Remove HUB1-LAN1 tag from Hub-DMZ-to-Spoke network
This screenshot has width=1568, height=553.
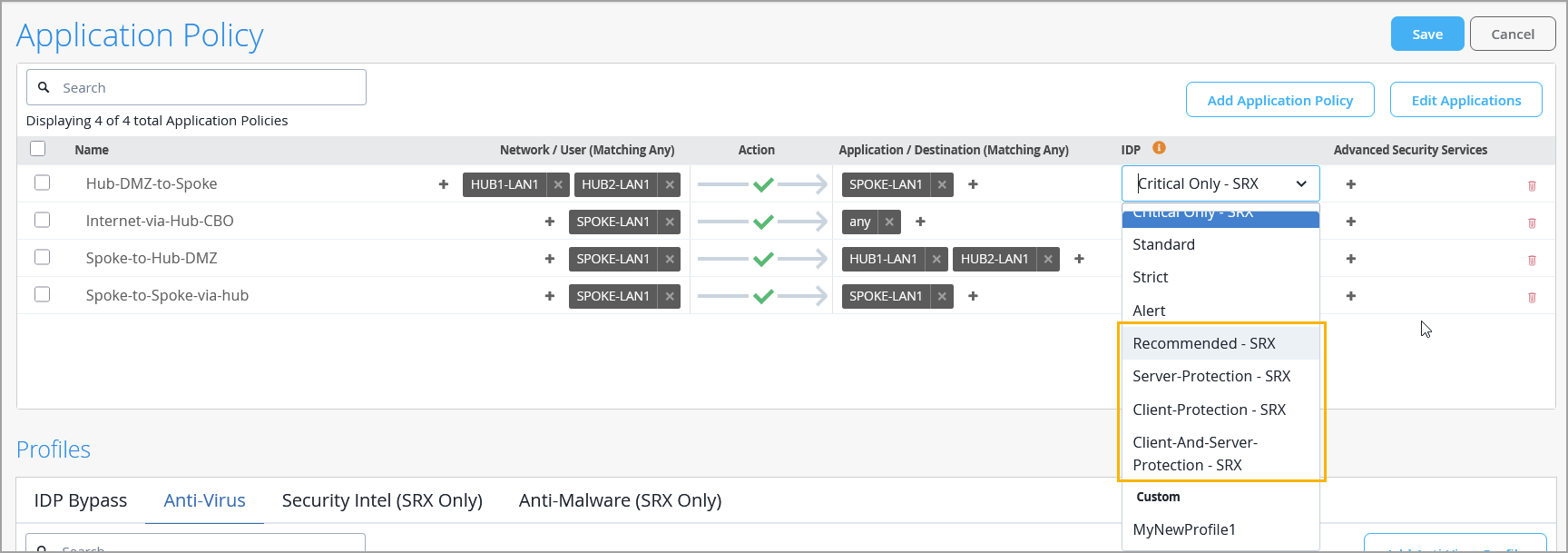click(x=558, y=184)
